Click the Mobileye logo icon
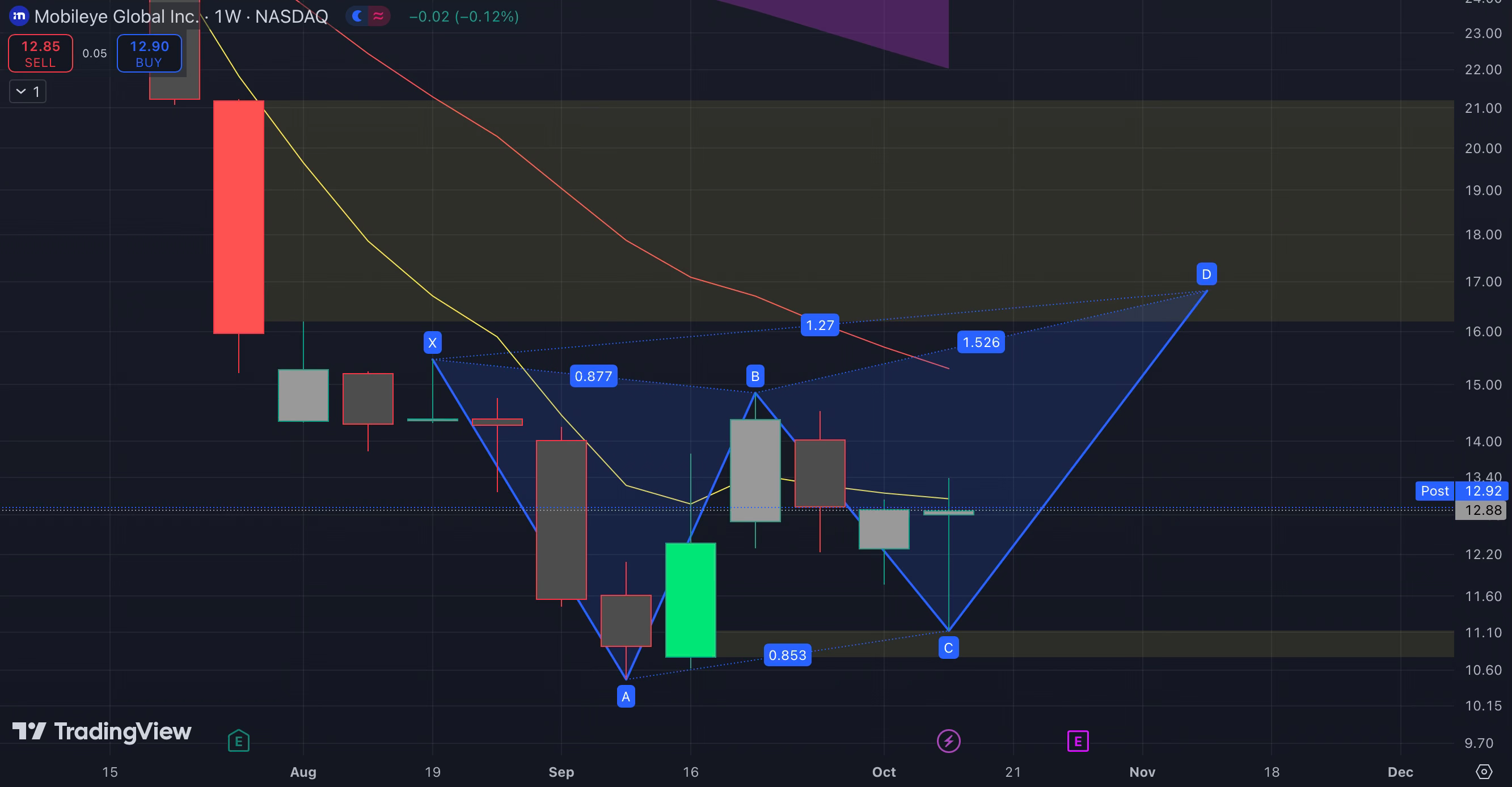The width and height of the screenshot is (1512, 787). tap(19, 16)
